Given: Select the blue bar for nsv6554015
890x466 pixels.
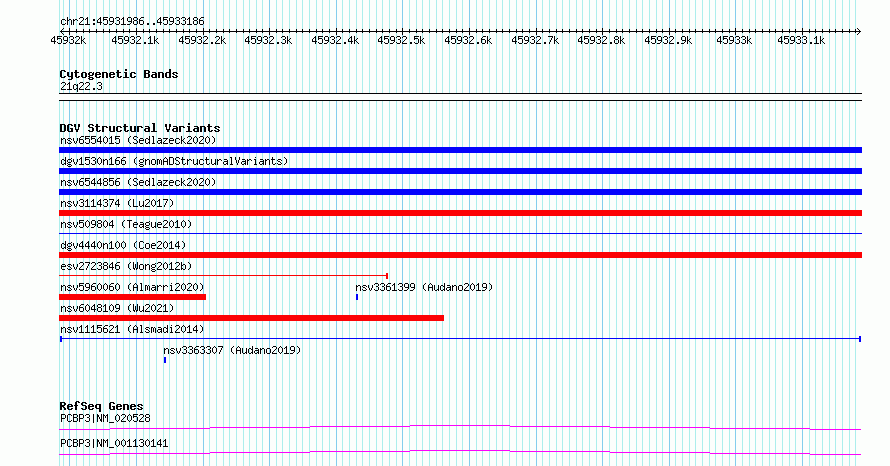Looking at the screenshot, I should pyautogui.click(x=460, y=150).
